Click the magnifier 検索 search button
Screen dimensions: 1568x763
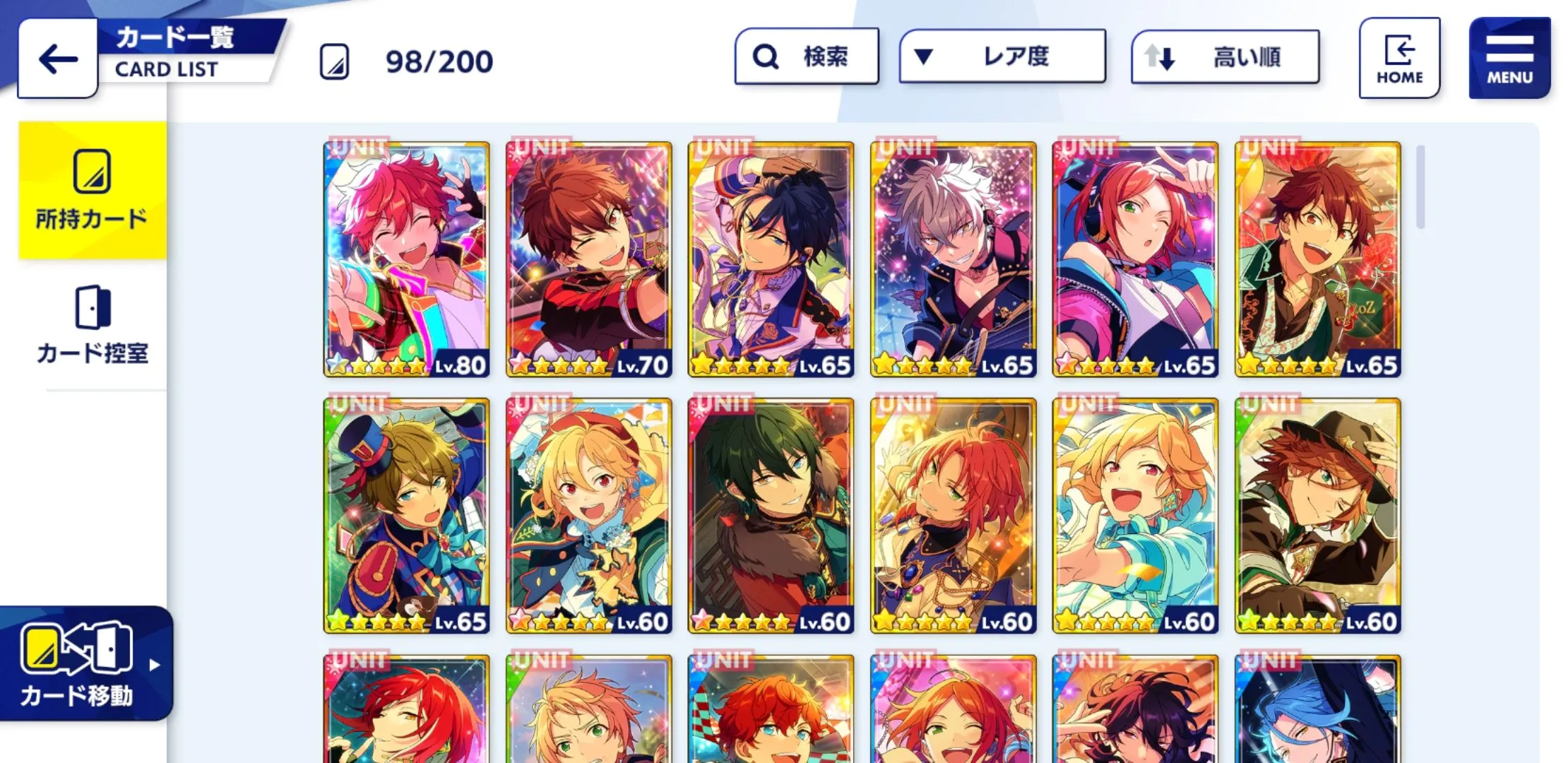click(x=807, y=57)
